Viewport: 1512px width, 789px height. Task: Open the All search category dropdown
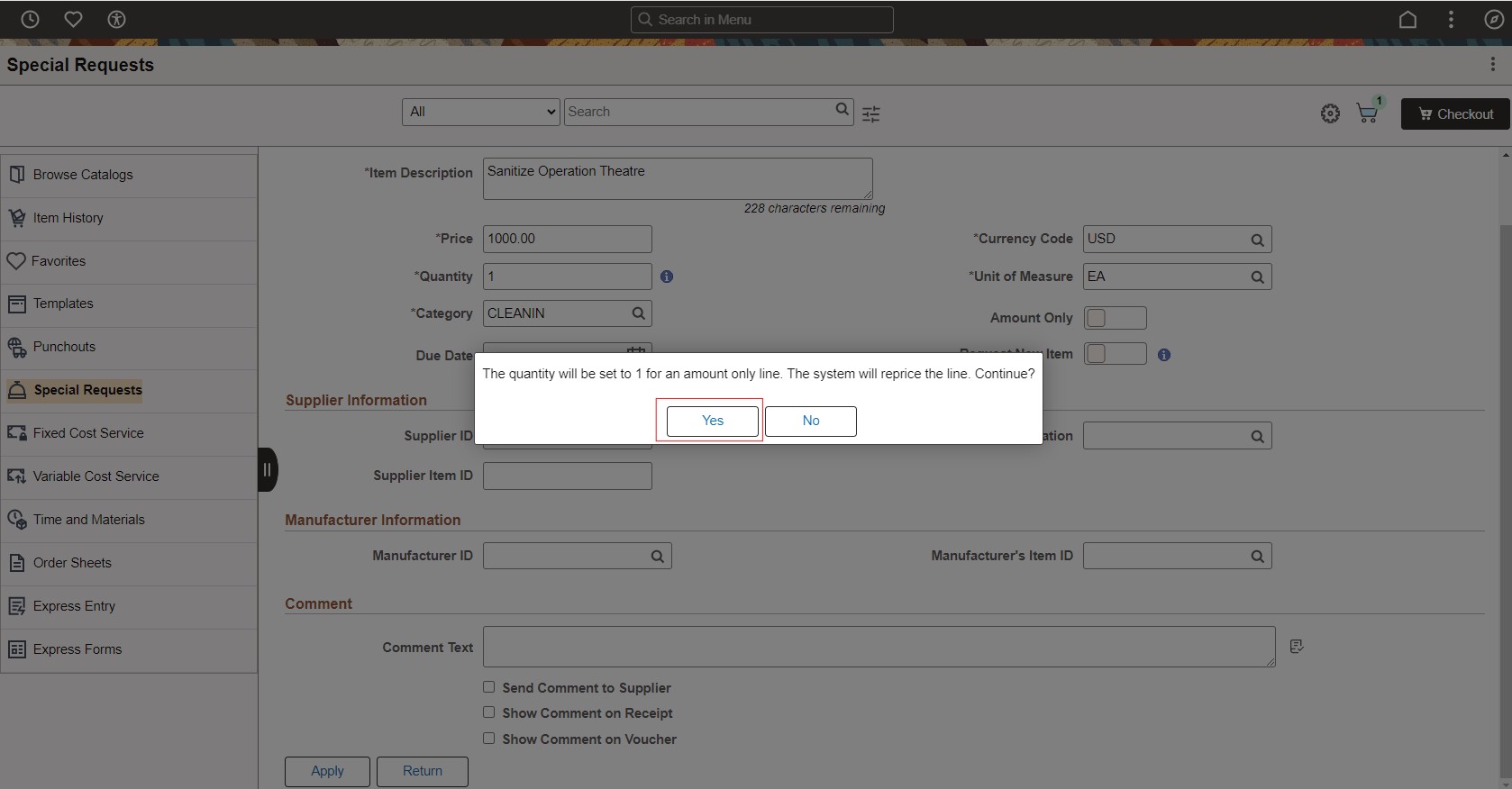(x=481, y=112)
